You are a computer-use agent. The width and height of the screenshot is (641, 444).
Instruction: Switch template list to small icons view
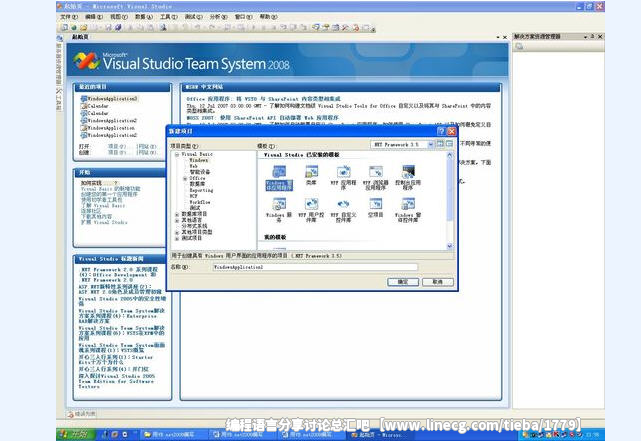[449, 144]
